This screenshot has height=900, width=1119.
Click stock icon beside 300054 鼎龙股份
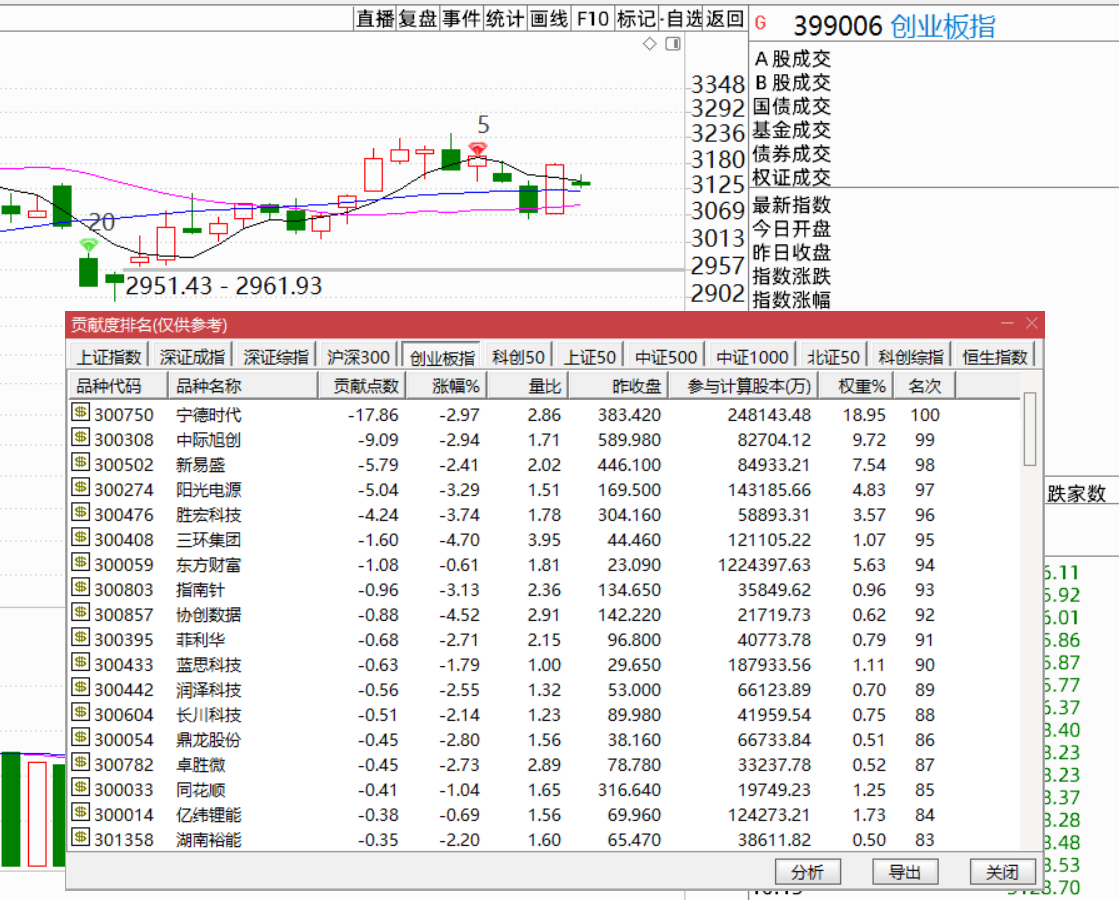(81, 737)
